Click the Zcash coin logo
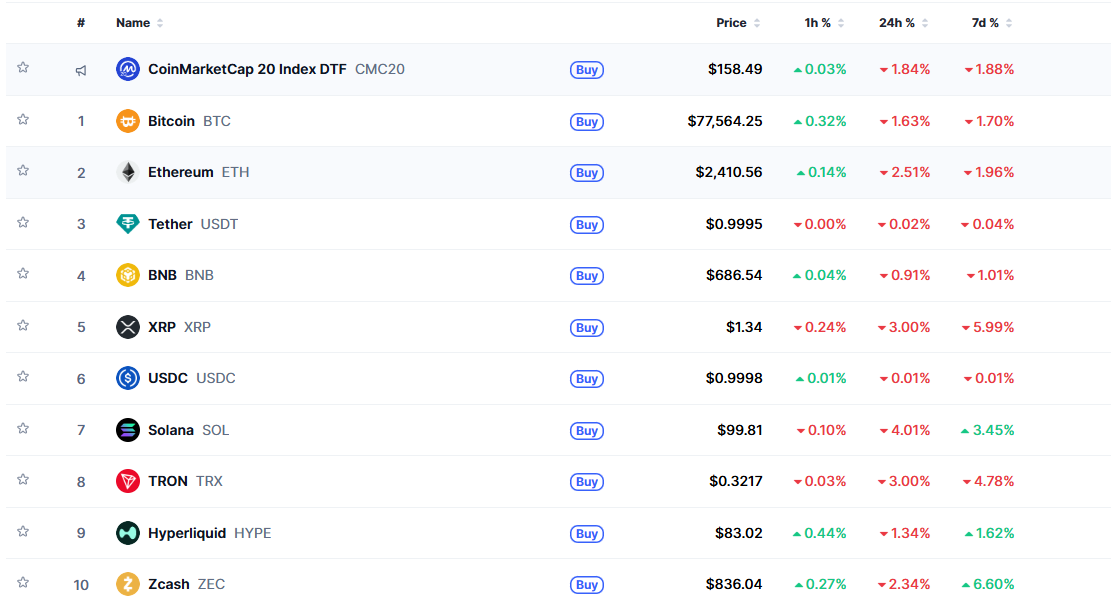This screenshot has width=1111, height=609. (x=128, y=584)
